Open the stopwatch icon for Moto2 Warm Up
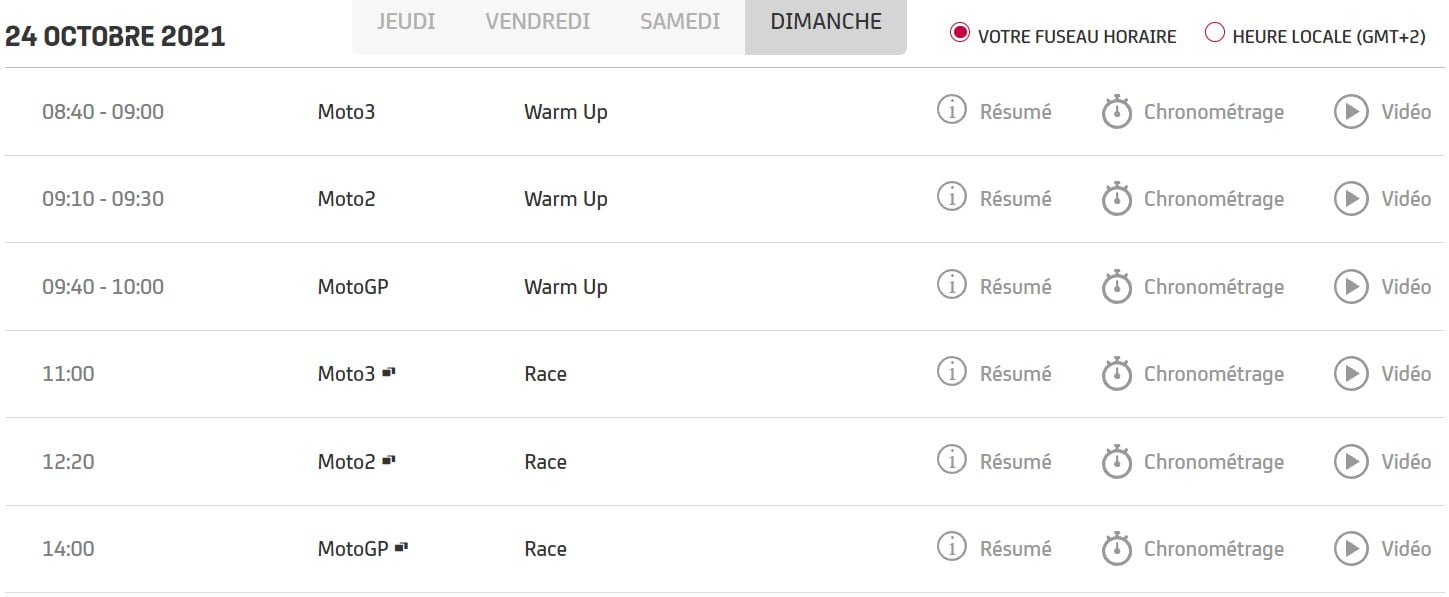 (x=1116, y=199)
